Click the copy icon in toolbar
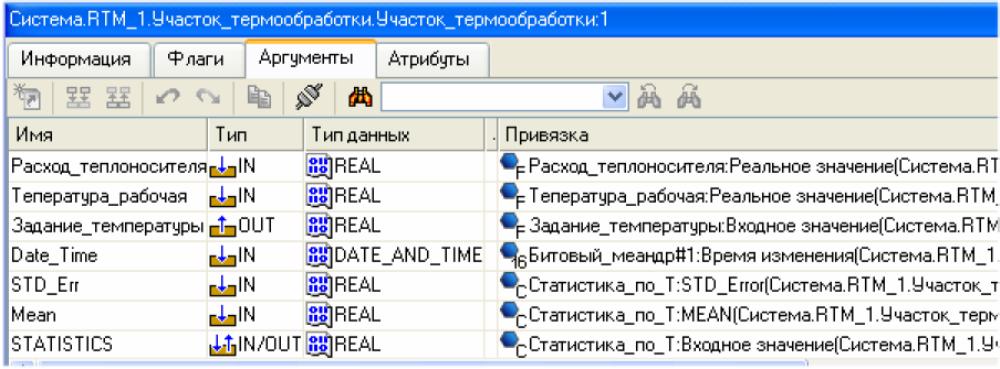Screen dimensions: 1000x369 point(260,98)
